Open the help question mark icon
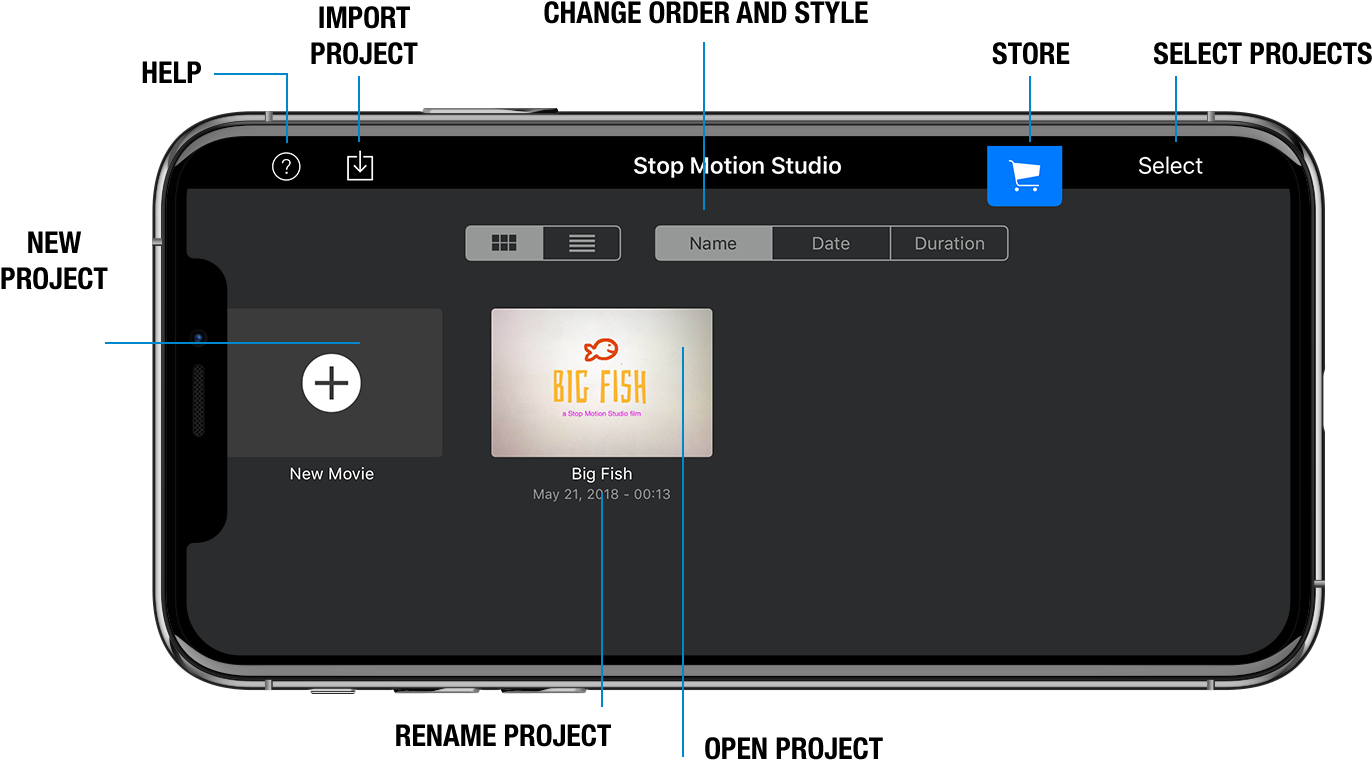The width and height of the screenshot is (1372, 760). [x=286, y=166]
